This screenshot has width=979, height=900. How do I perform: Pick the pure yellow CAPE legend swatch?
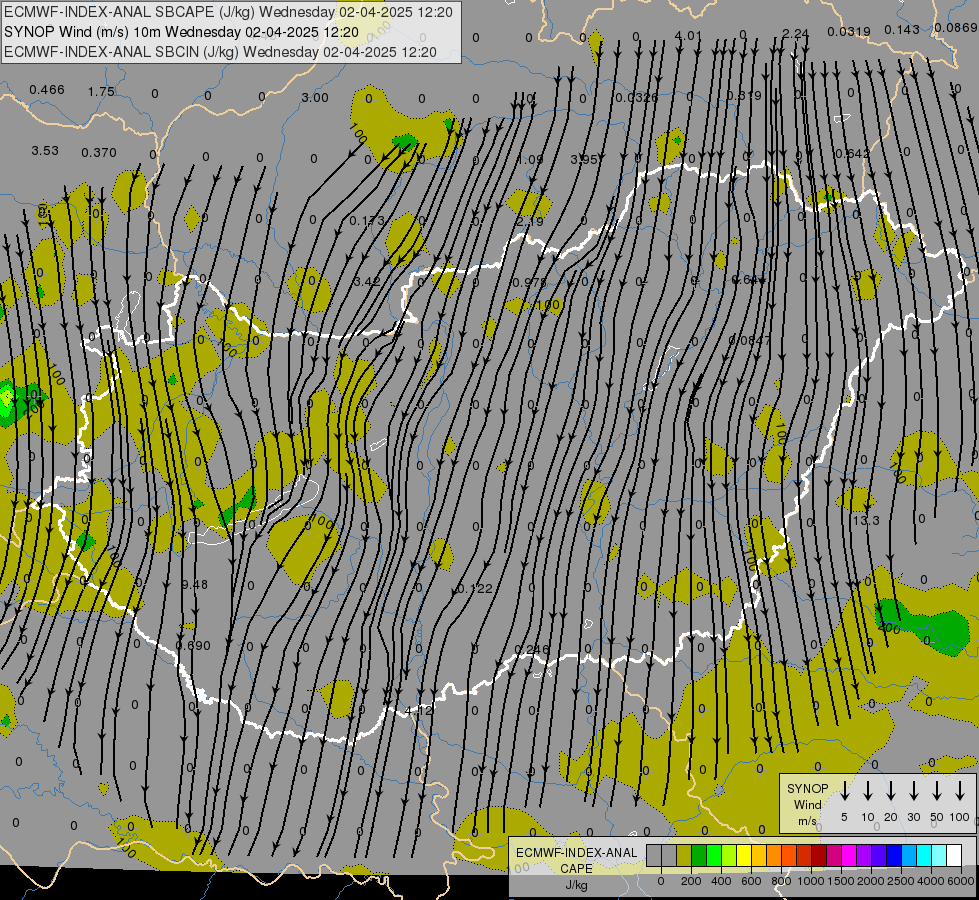[x=744, y=856]
